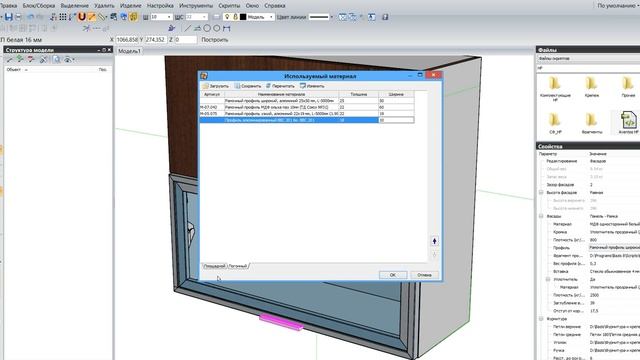Collapse the Высота фасадов property group

coord(542,192)
